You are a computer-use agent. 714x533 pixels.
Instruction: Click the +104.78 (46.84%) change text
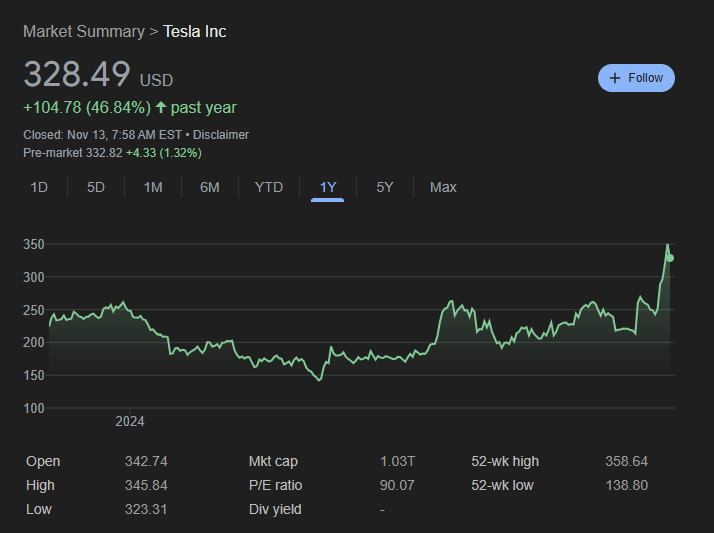[87, 107]
